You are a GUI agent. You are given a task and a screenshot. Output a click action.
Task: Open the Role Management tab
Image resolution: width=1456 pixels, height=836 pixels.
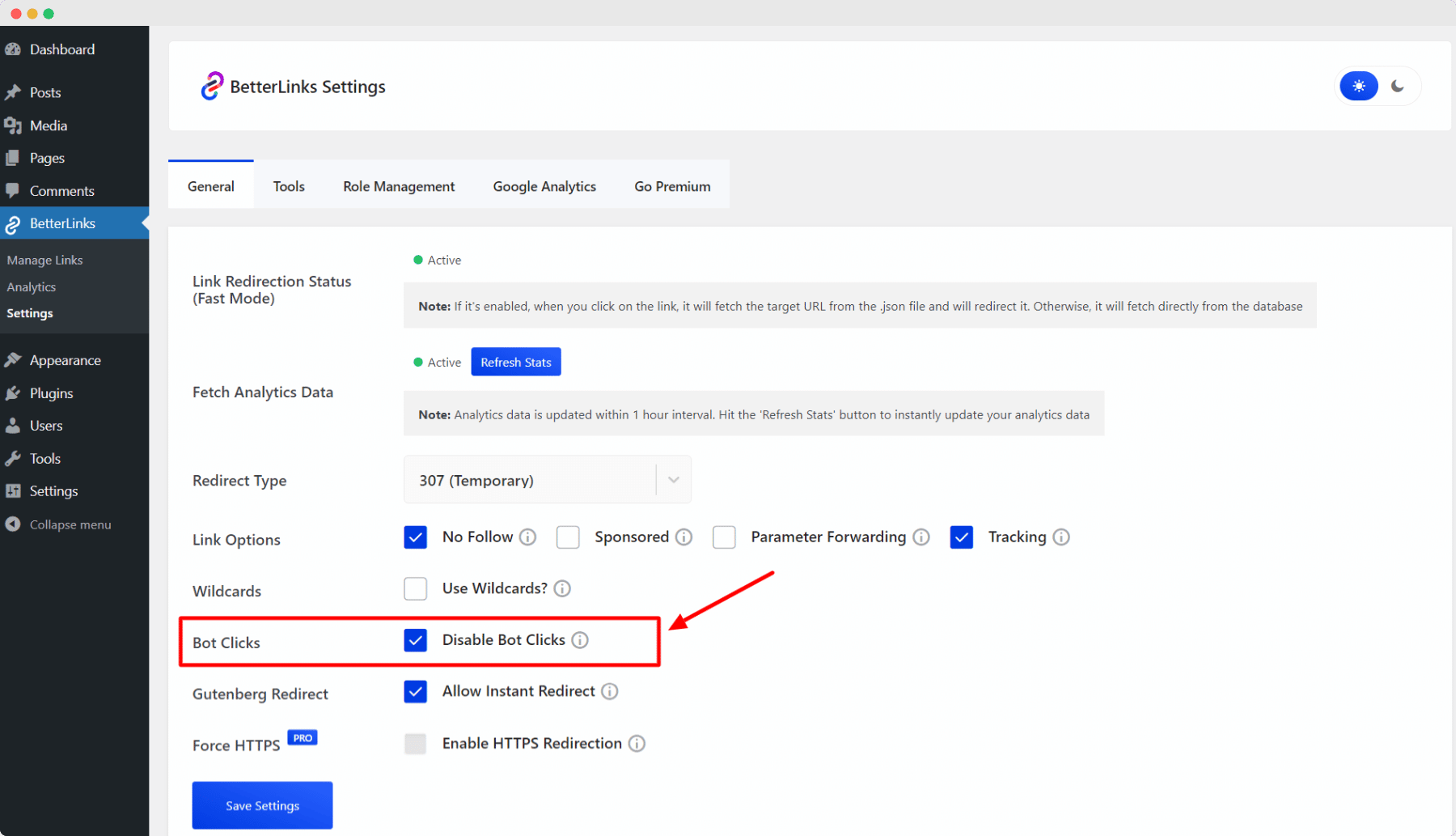point(398,185)
